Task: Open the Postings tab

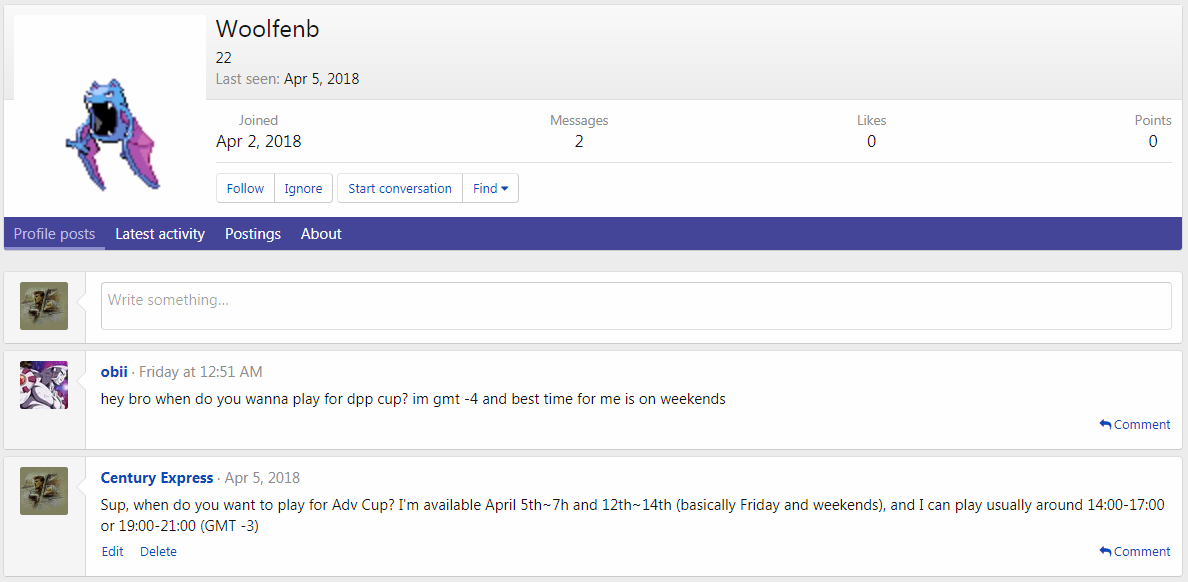Action: pos(253,234)
